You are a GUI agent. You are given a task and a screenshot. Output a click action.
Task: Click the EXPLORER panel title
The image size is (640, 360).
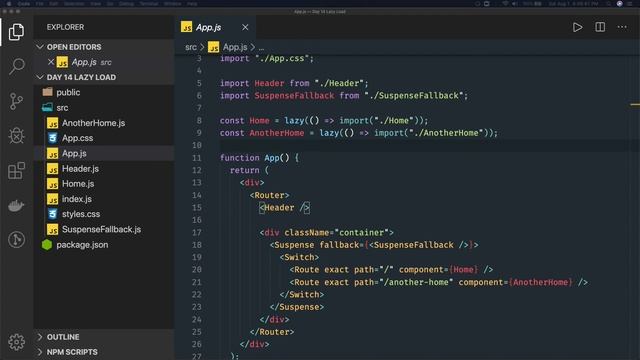click(65, 27)
